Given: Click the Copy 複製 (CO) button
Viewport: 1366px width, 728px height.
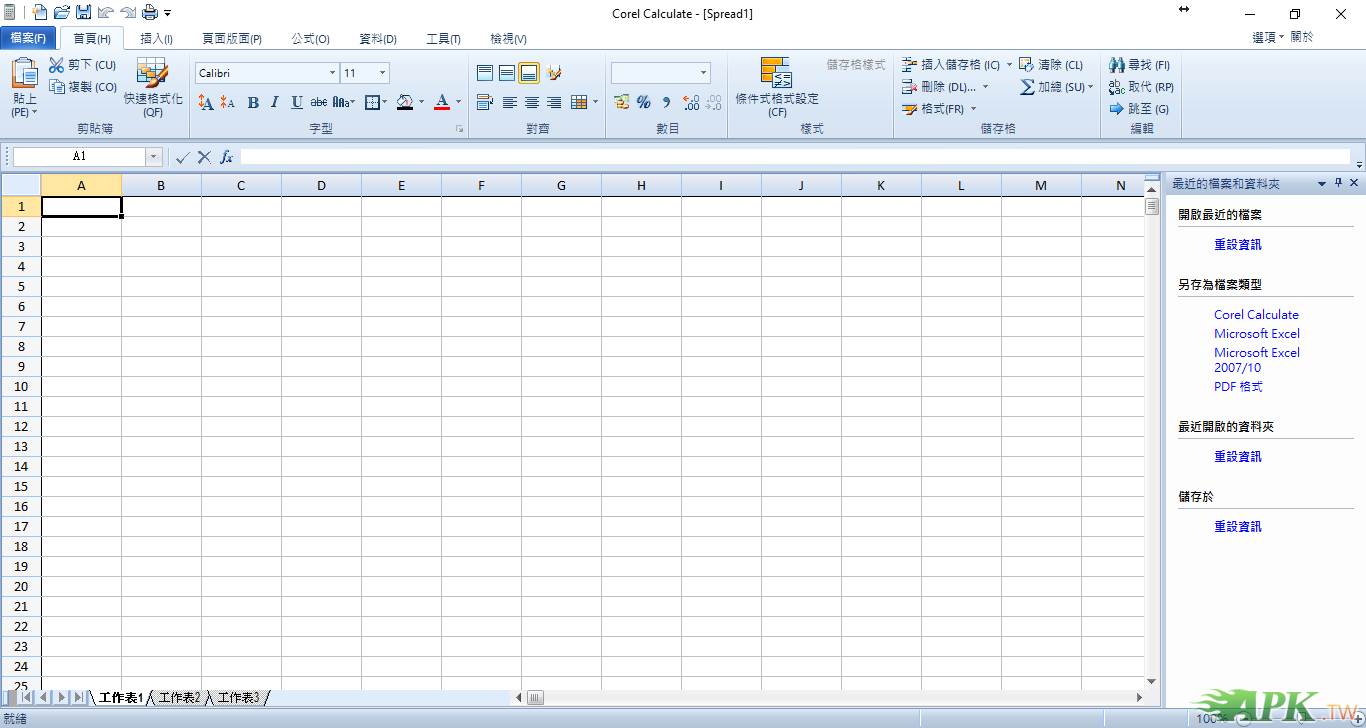Looking at the screenshot, I should pyautogui.click(x=82, y=87).
